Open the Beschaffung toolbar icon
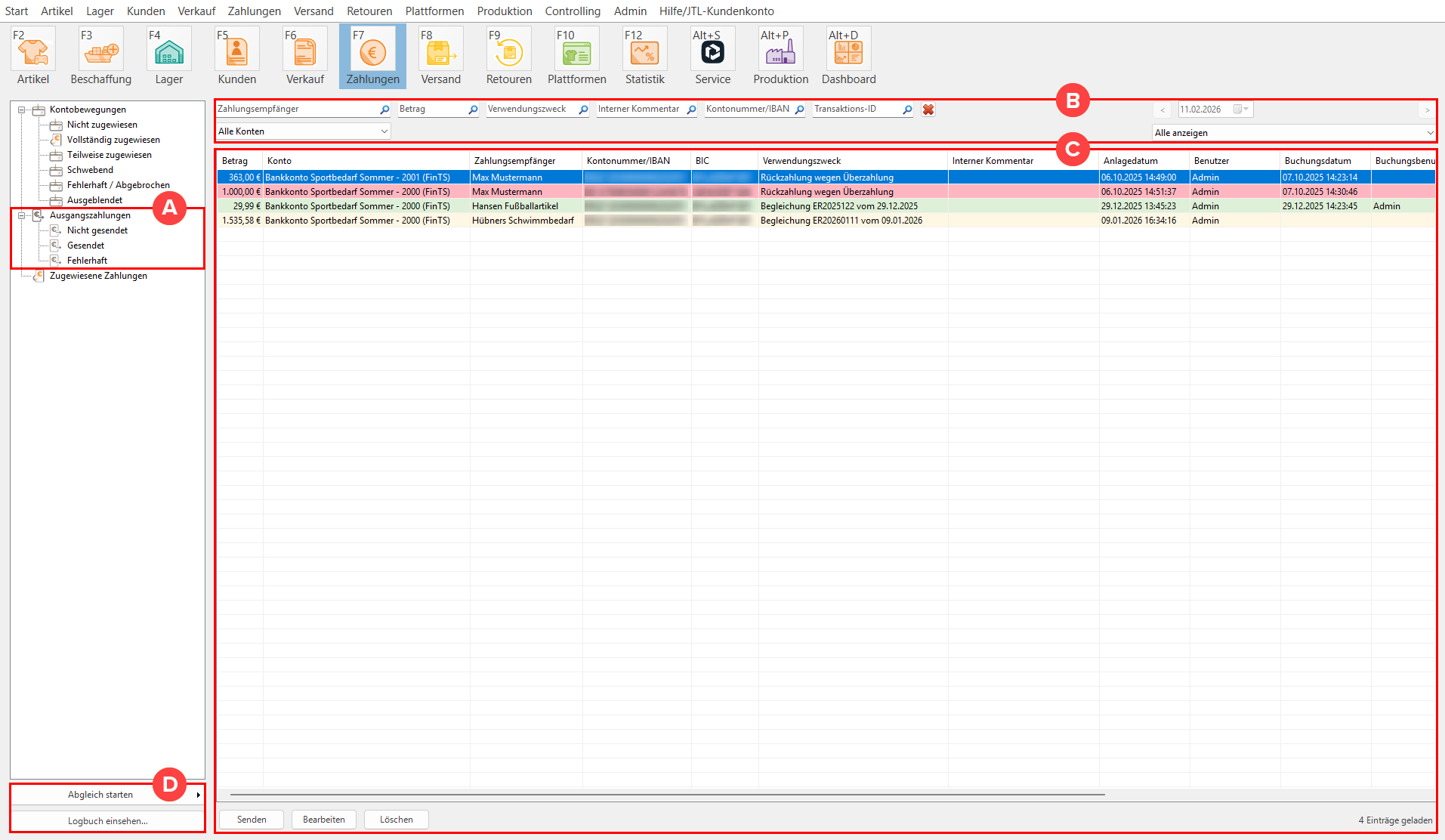Image resolution: width=1445 pixels, height=840 pixels. (x=100, y=53)
